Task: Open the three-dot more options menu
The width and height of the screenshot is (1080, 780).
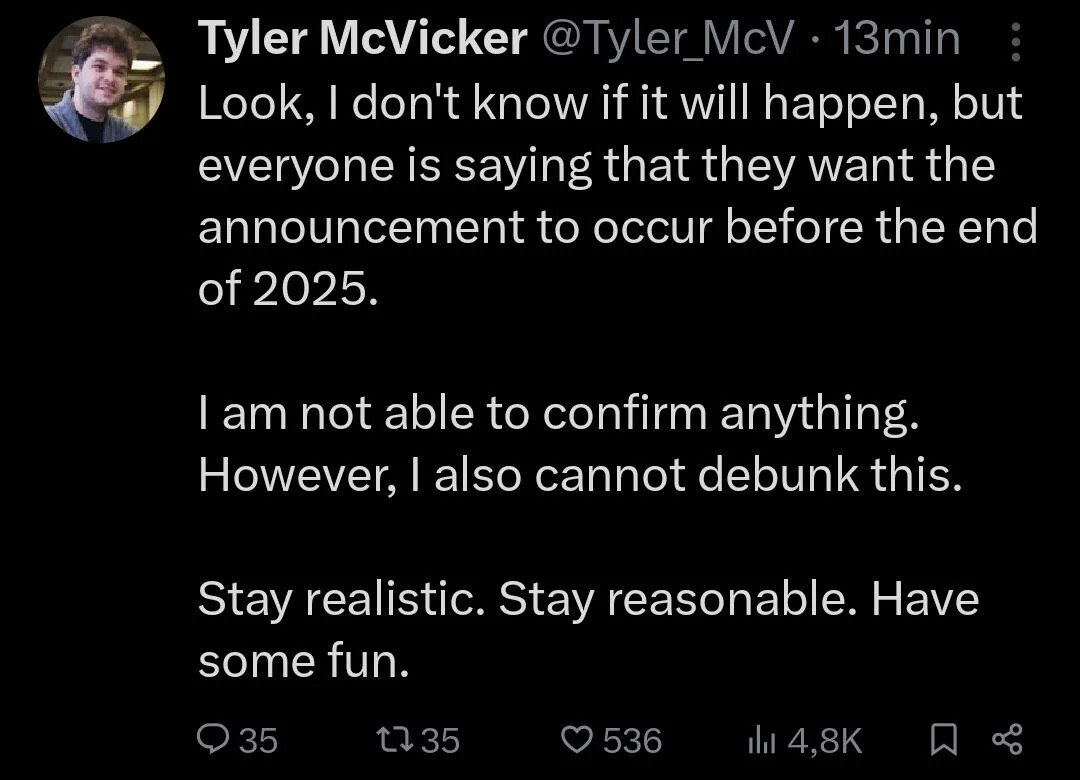Action: pyautogui.click(x=1016, y=42)
